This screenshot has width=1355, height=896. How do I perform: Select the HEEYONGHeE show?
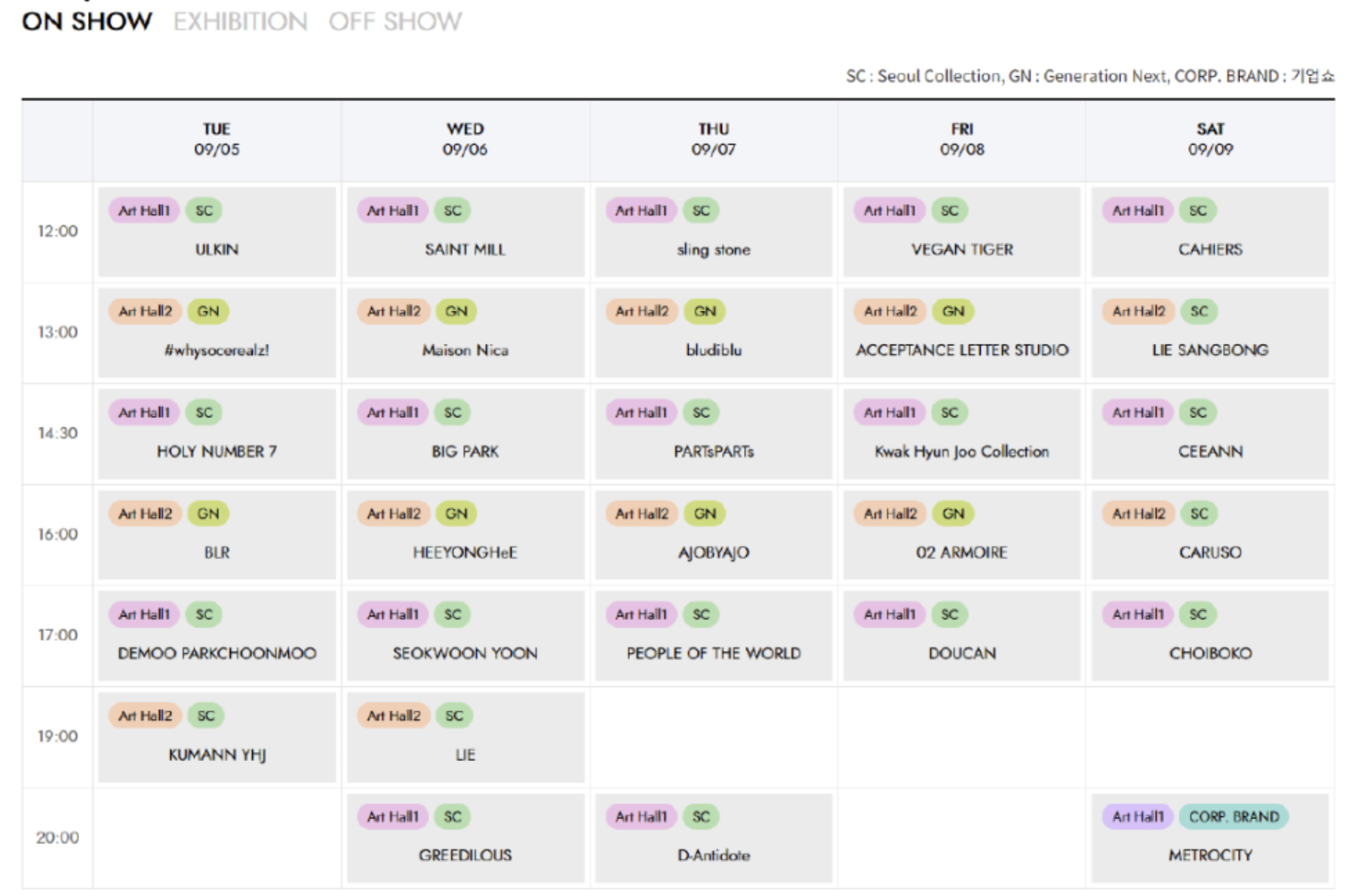pos(465,535)
